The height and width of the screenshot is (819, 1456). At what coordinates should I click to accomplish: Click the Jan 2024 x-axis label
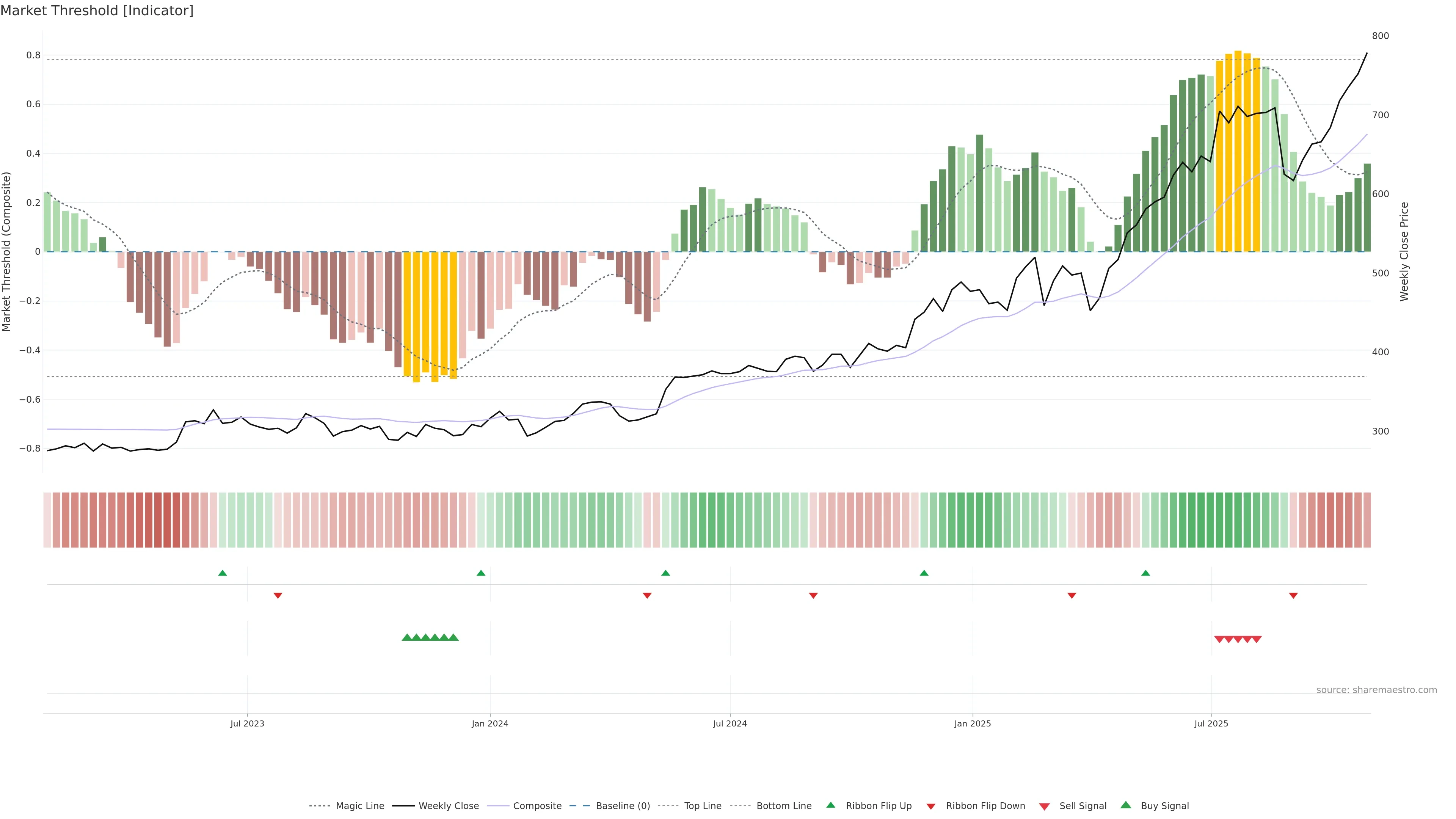pos(490,723)
